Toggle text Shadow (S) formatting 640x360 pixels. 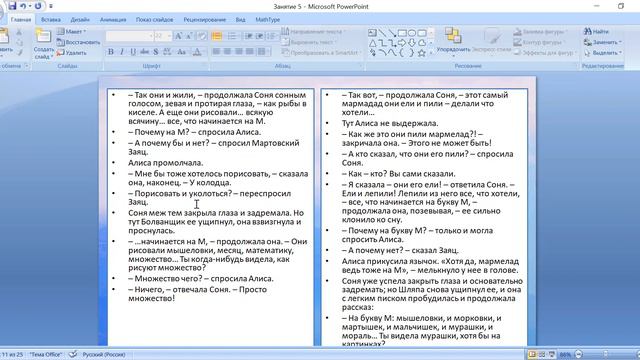tap(156, 52)
